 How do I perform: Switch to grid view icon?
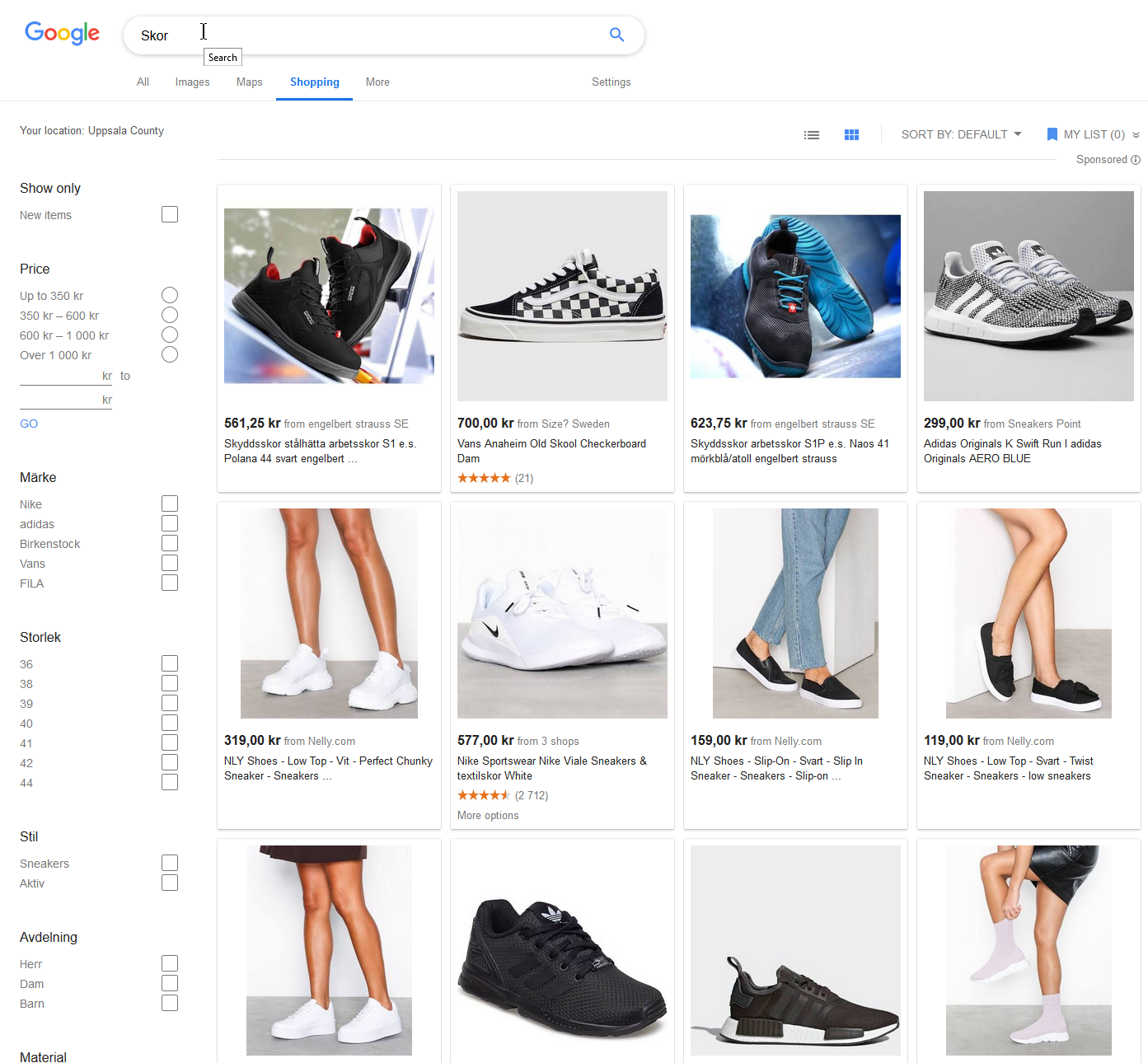click(852, 135)
